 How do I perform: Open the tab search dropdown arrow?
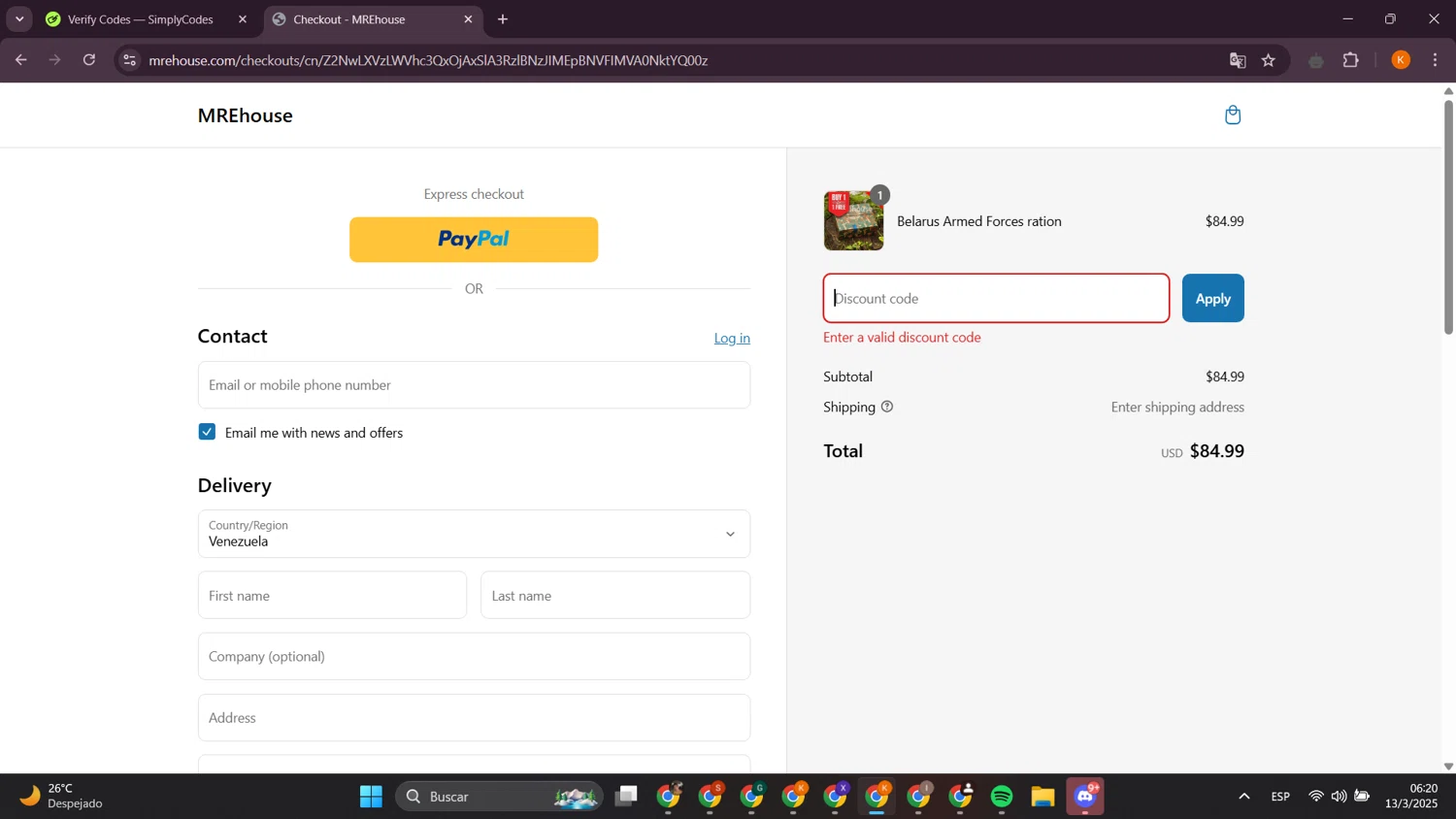[19, 19]
